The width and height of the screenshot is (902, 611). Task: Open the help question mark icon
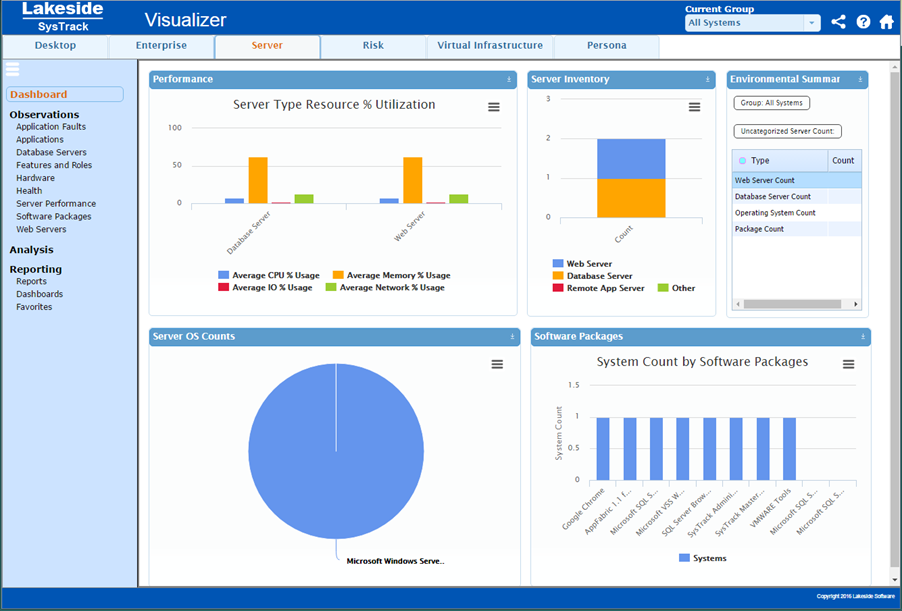coord(863,22)
